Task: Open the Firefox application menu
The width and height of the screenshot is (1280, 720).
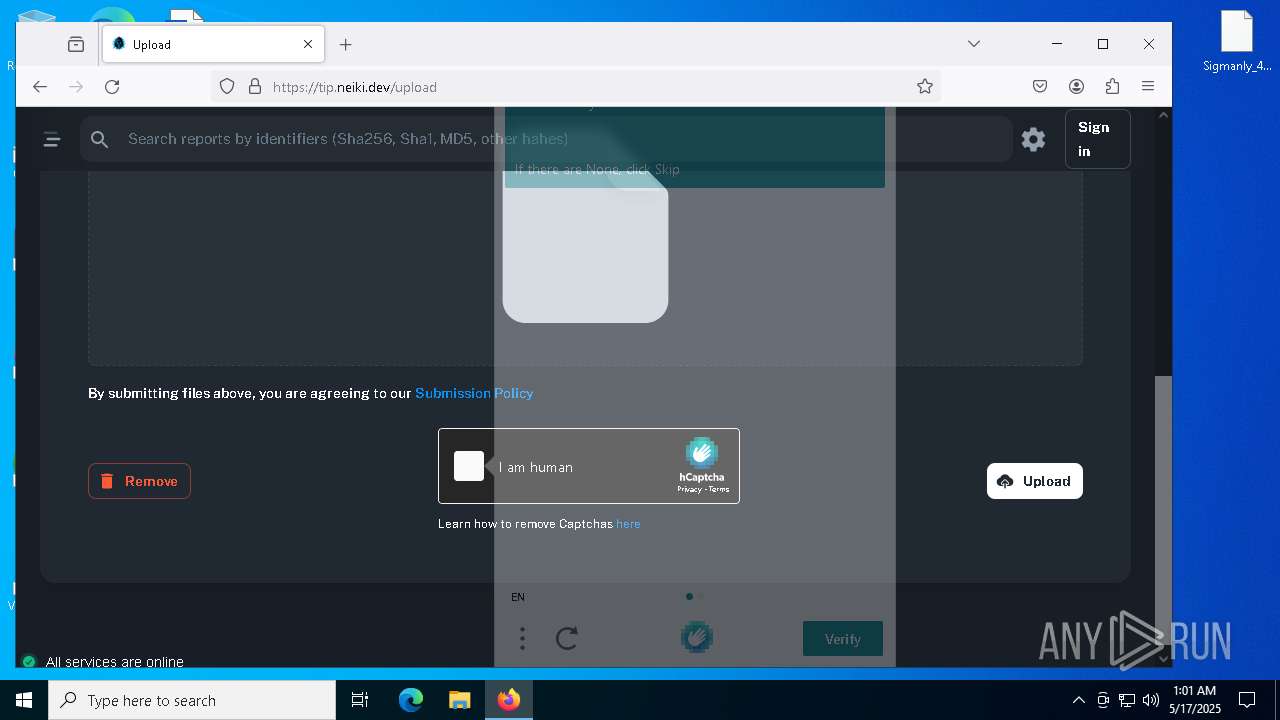Action: pyautogui.click(x=1148, y=87)
